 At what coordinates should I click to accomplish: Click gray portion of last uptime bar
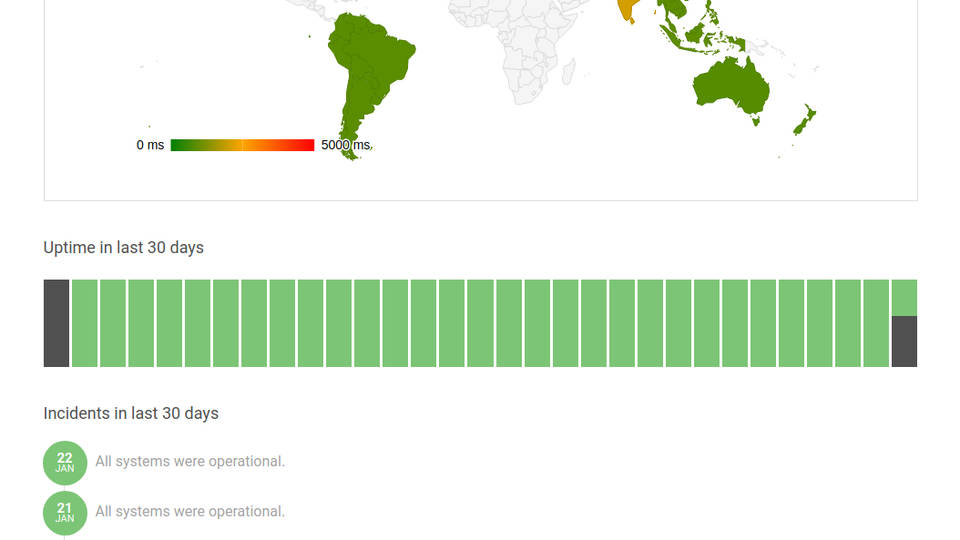[x=904, y=341]
